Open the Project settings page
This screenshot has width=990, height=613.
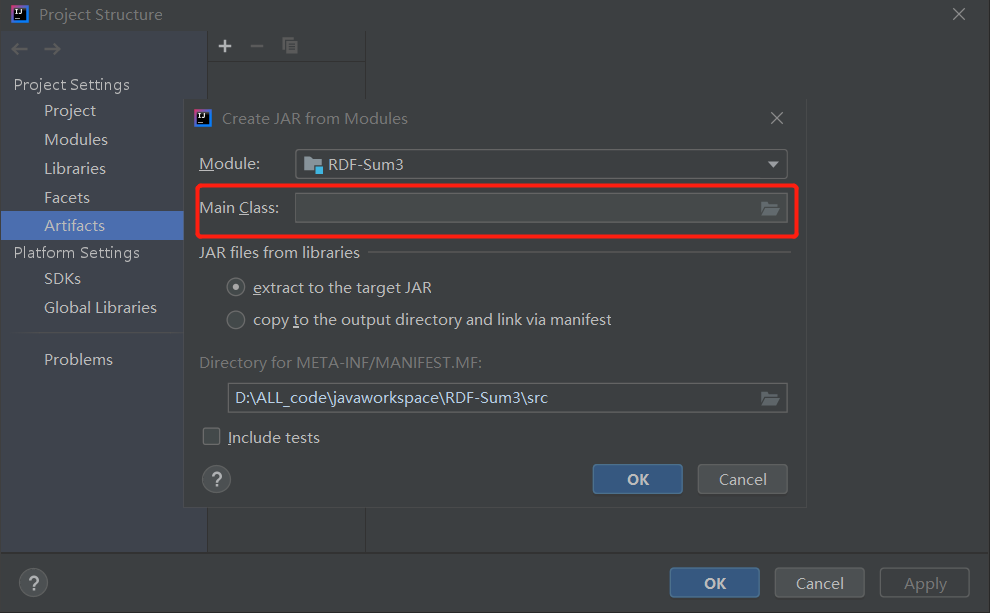tap(69, 110)
